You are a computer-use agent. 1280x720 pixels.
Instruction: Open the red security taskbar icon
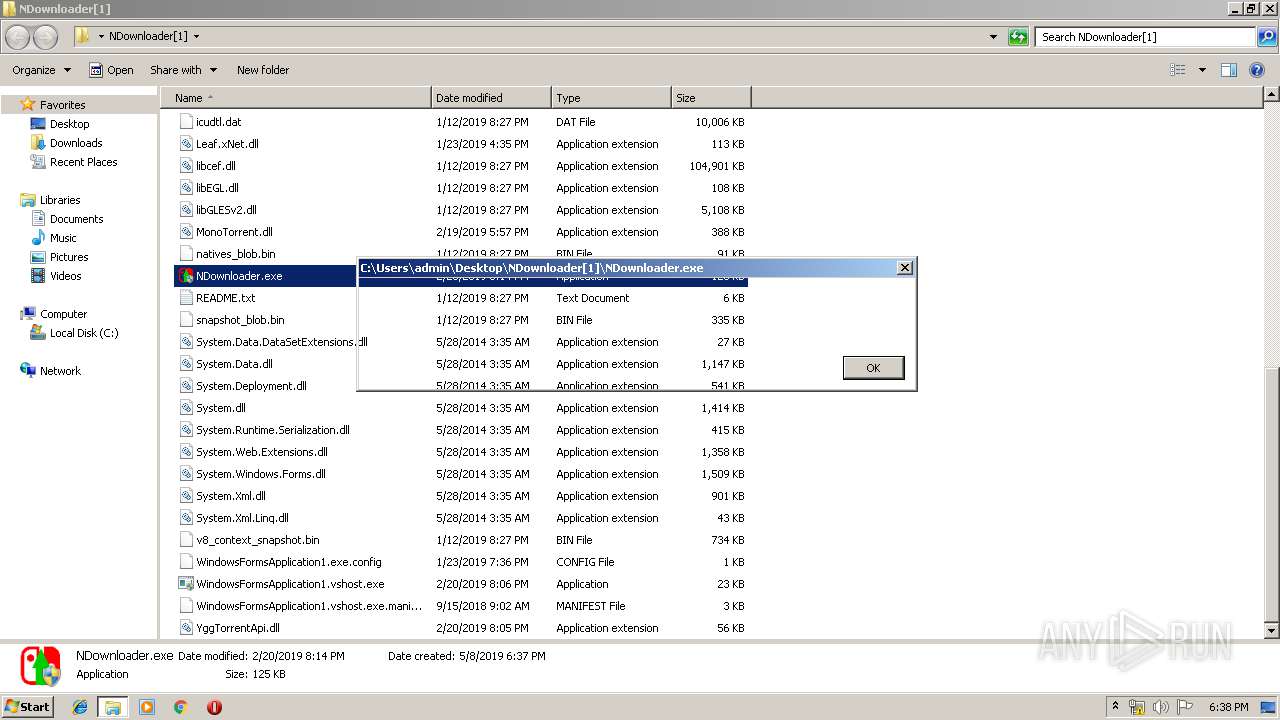(x=214, y=707)
